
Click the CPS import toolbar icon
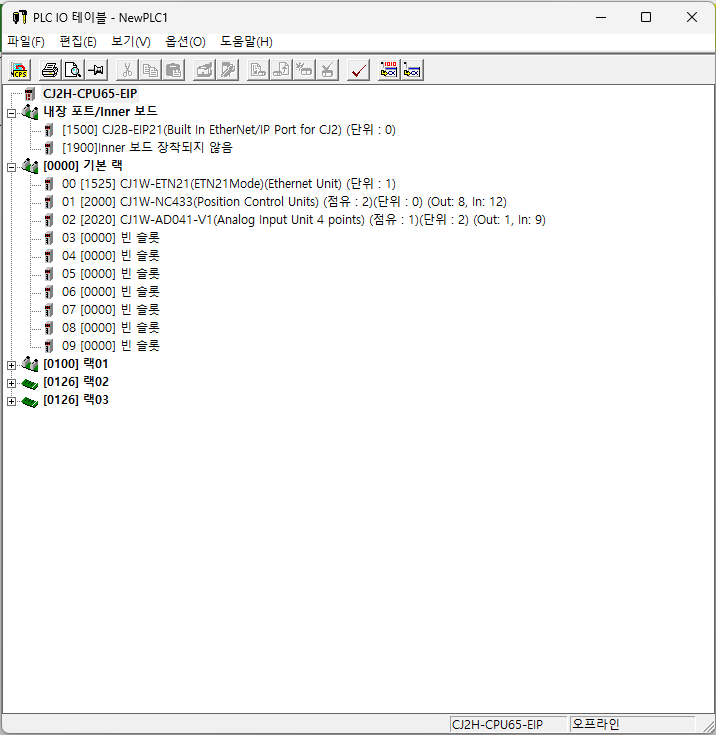(x=20, y=70)
